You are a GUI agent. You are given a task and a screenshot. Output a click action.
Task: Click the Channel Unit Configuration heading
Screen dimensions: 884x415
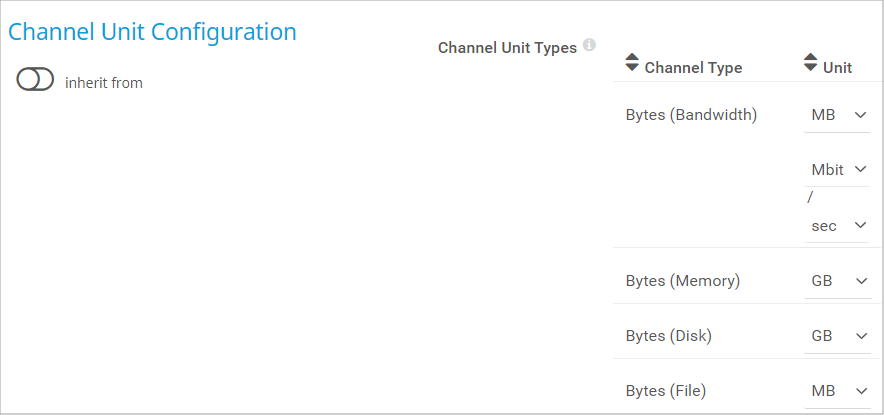pos(152,31)
